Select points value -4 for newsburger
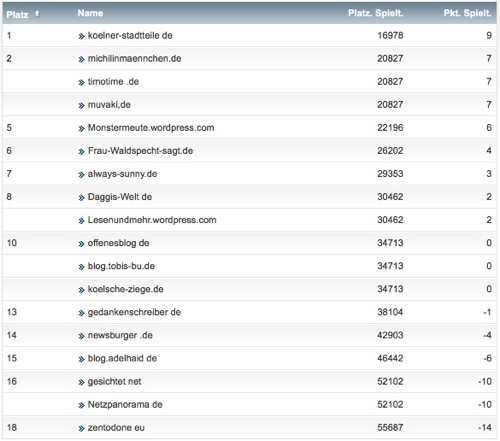 click(x=488, y=335)
